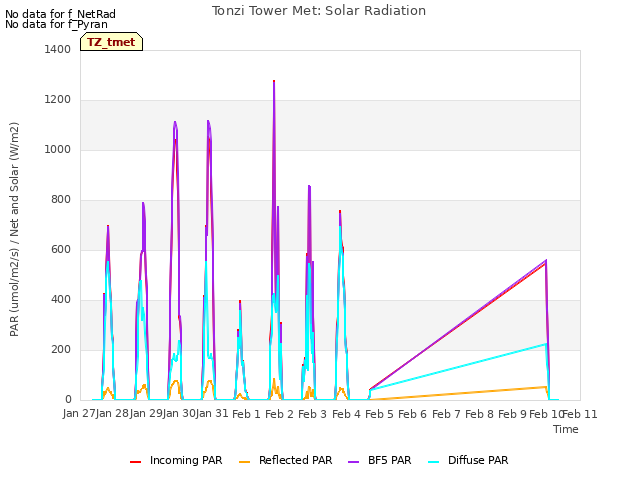Click the Feb 2 x-axis date label
The width and height of the screenshot is (640, 480).
[x=280, y=414]
